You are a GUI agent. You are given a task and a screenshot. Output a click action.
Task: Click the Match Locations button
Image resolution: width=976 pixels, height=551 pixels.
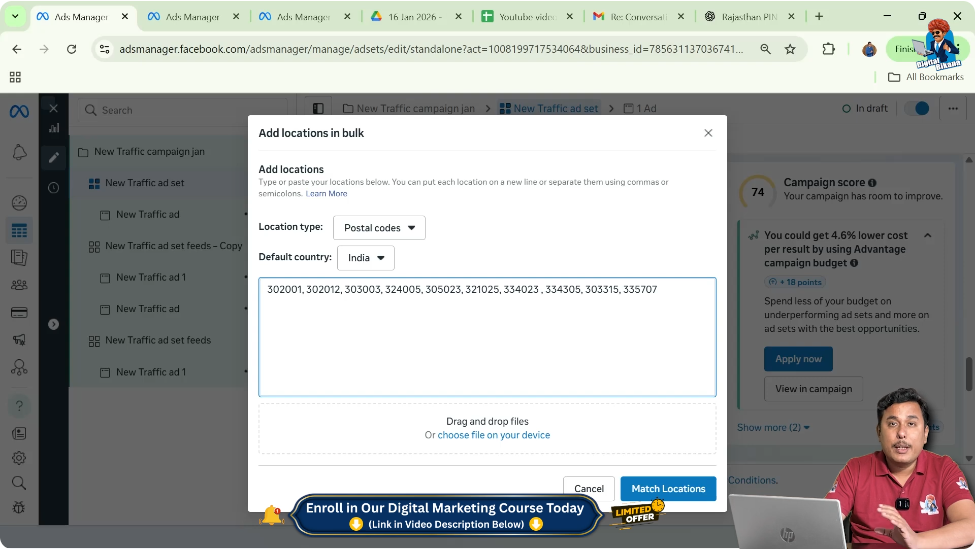(668, 489)
